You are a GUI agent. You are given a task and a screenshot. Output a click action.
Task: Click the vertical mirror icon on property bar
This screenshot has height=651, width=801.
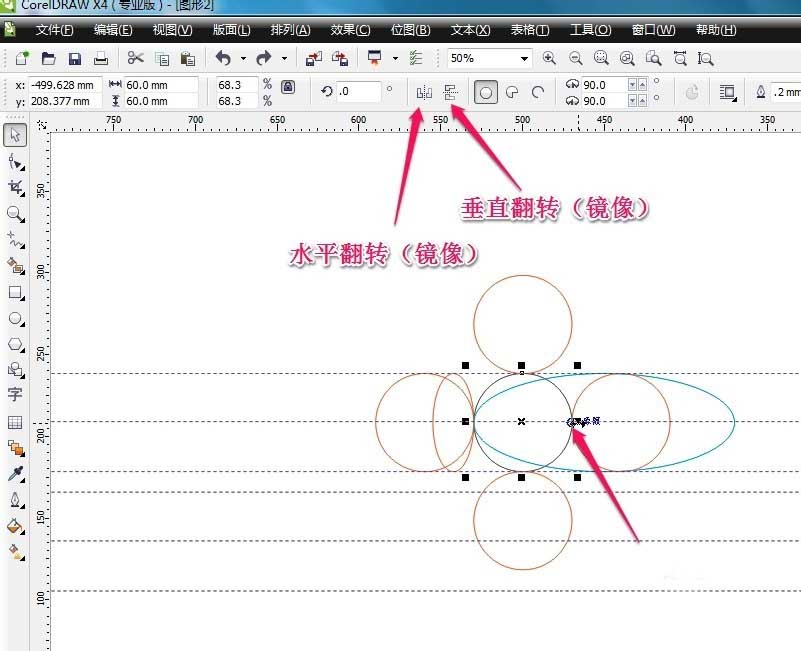(x=452, y=90)
